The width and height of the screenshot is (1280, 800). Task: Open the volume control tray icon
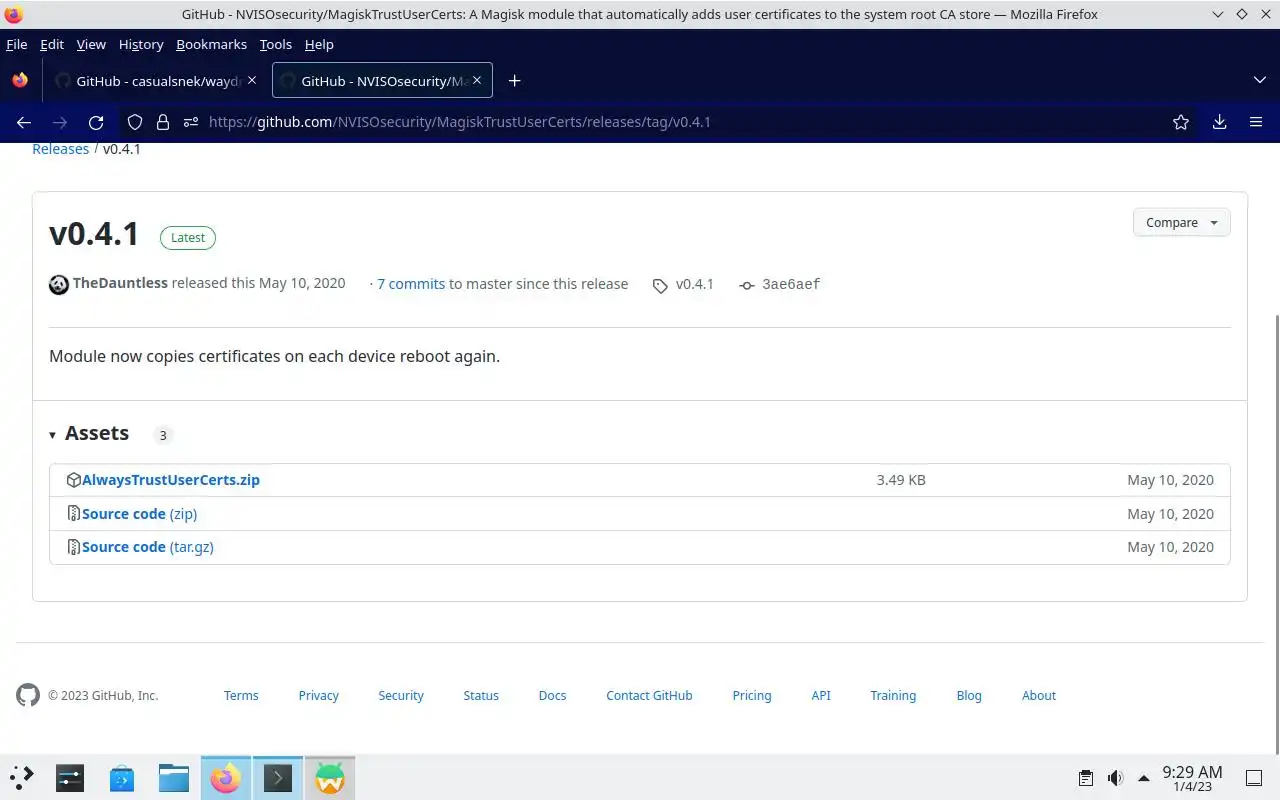(1115, 778)
